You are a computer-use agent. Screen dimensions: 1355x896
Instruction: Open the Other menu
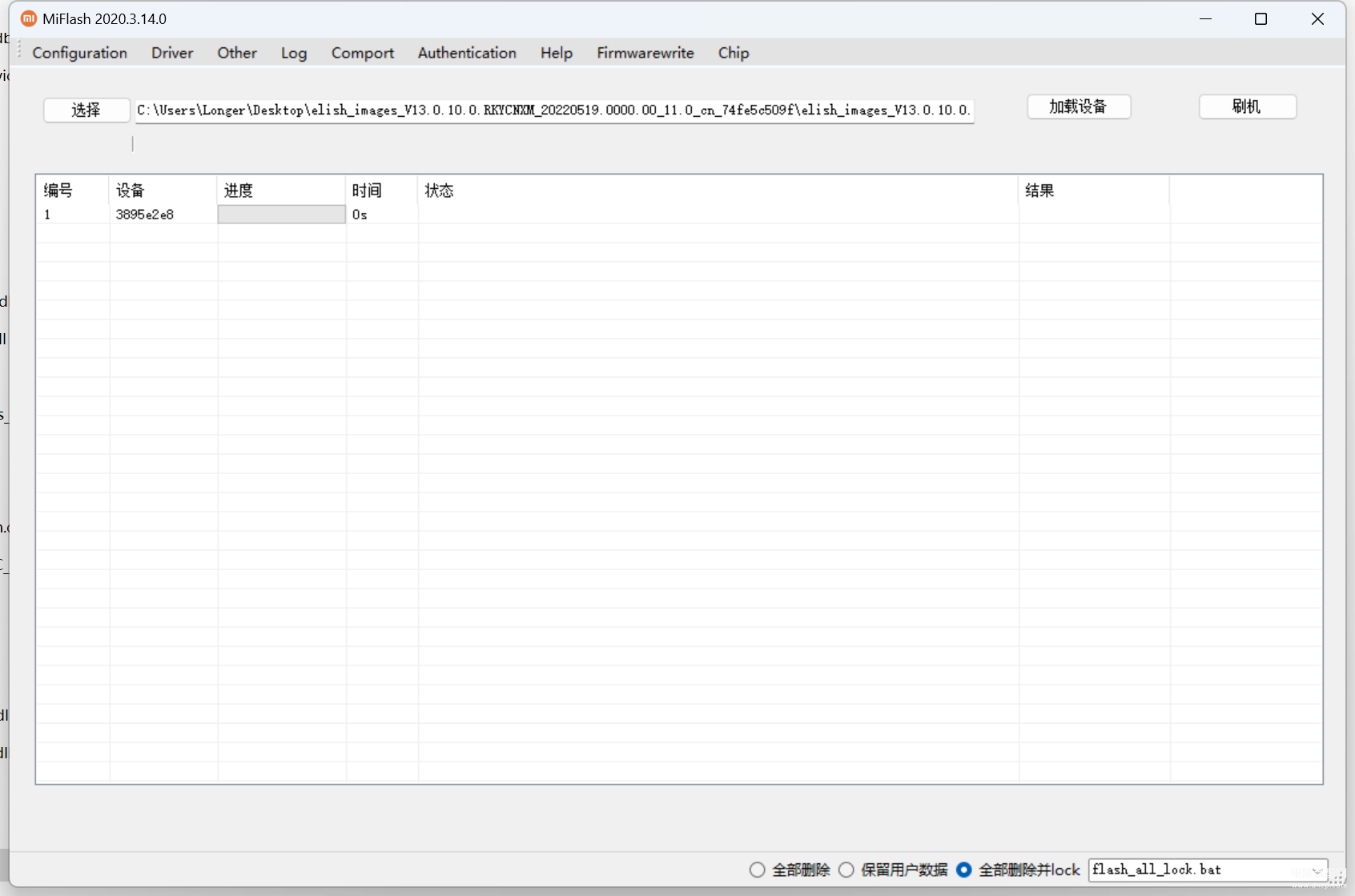pyautogui.click(x=237, y=53)
